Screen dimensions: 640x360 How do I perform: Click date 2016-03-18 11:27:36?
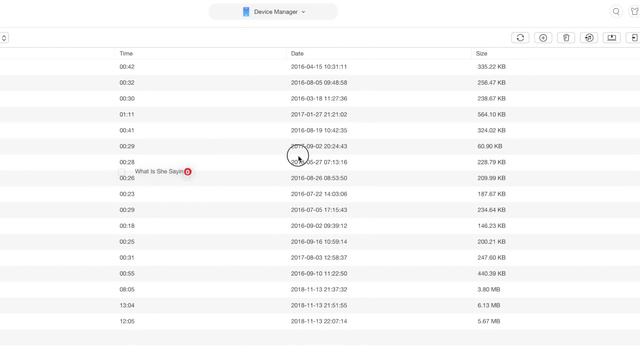[319, 98]
